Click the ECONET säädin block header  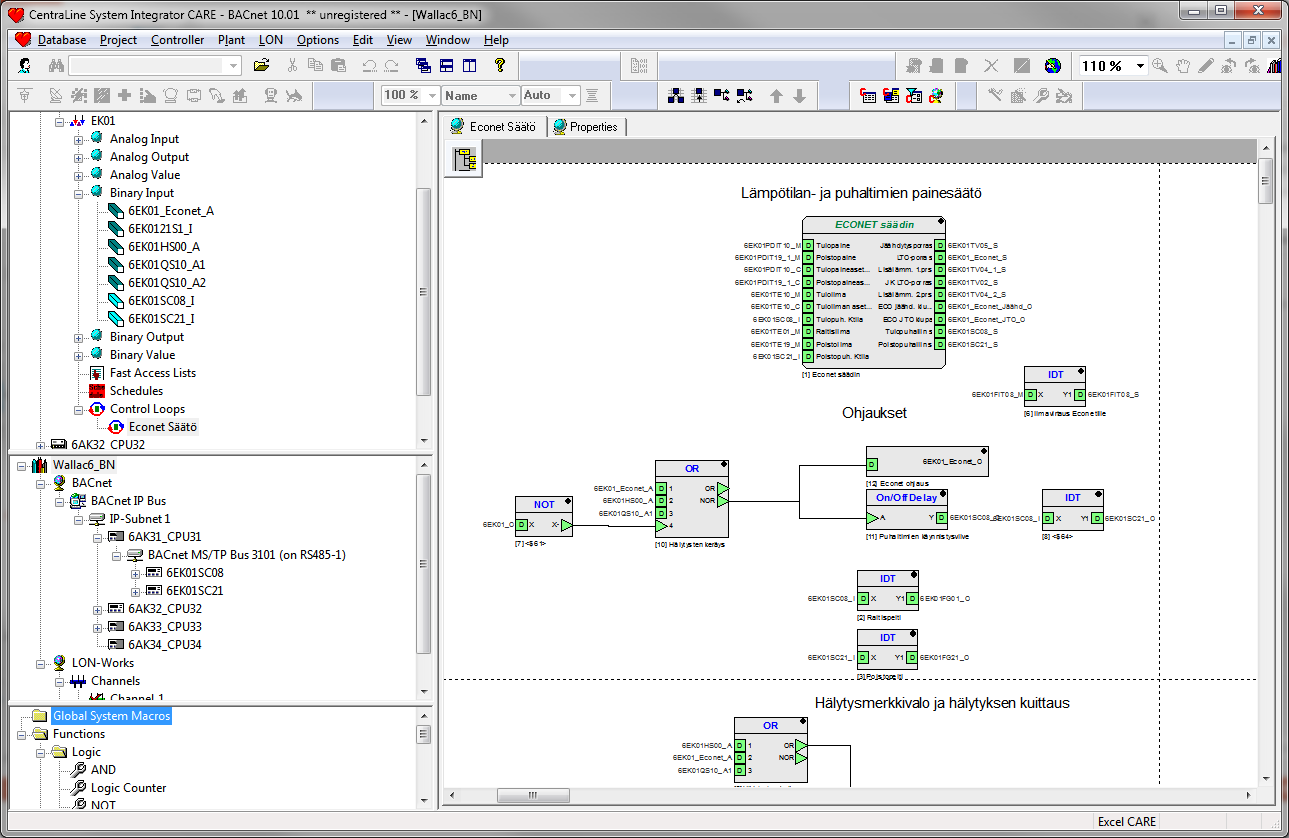tap(874, 224)
